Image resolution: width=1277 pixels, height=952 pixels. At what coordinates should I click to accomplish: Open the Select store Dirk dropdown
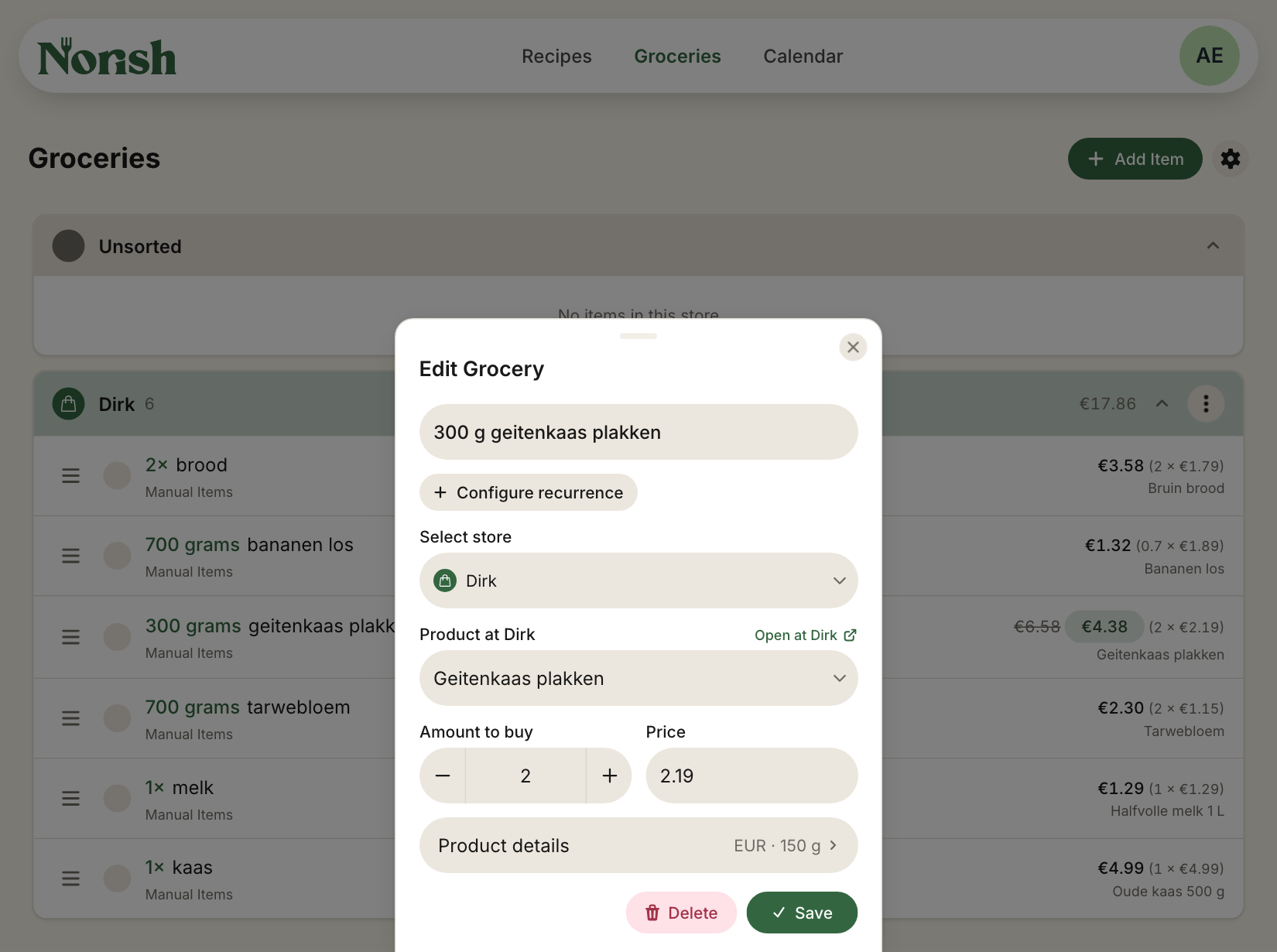coord(638,580)
